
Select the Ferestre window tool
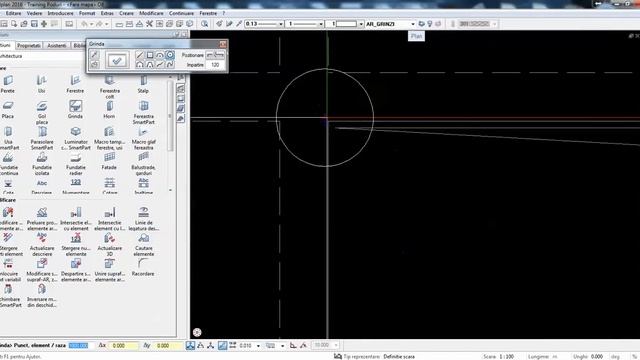[75, 84]
